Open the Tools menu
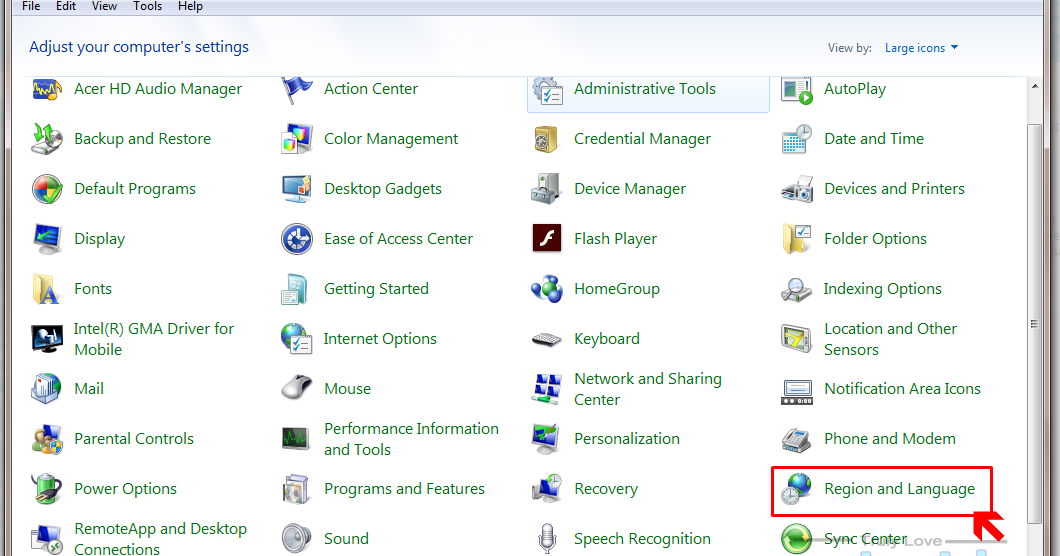1060x556 pixels. (x=147, y=6)
